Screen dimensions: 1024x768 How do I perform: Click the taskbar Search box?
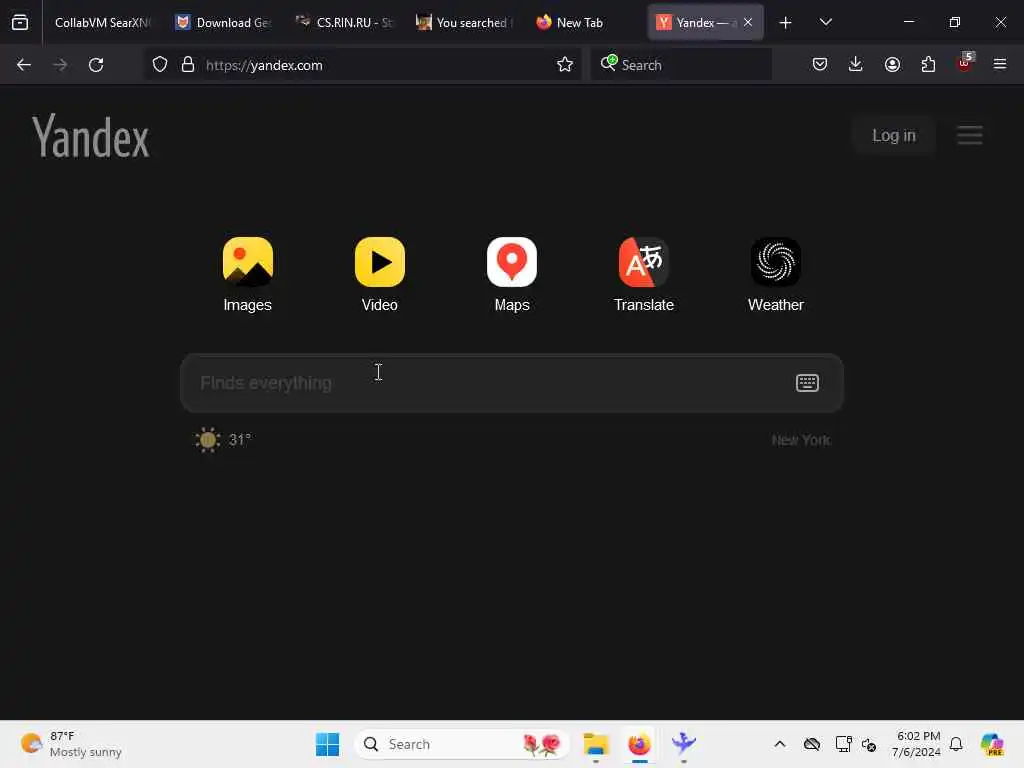tap(462, 744)
